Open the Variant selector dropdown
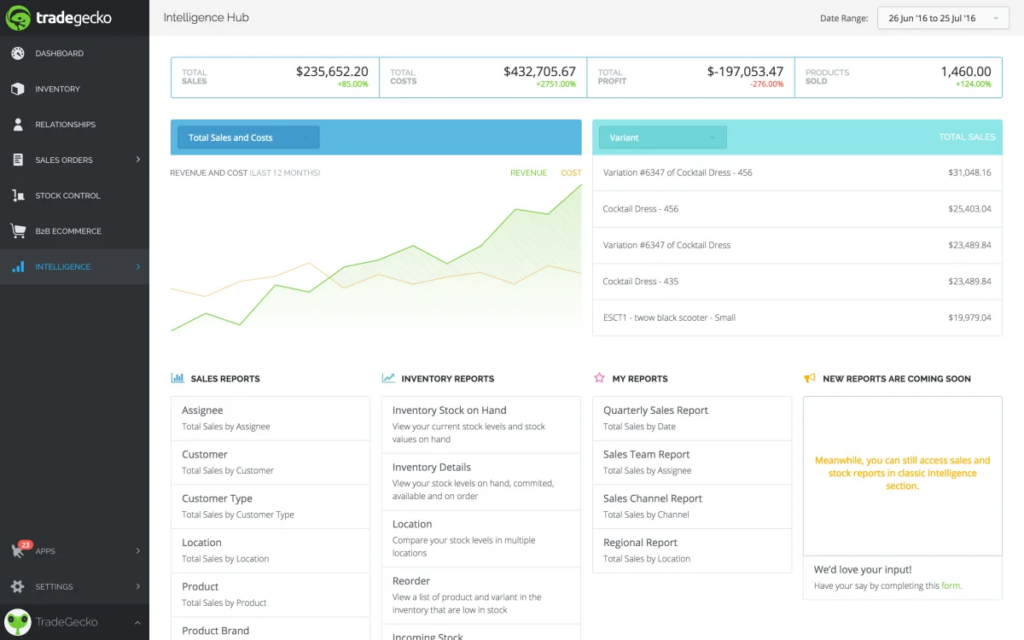Screen dimensions: 1024x640 pyautogui.click(x=662, y=138)
